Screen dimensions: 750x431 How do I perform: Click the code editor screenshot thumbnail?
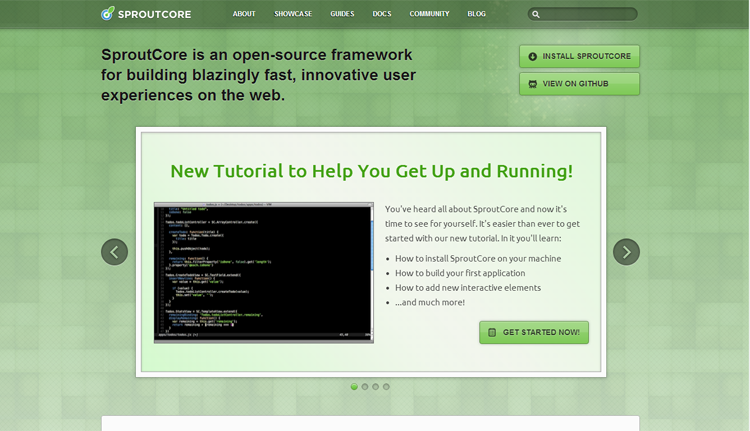coord(264,272)
